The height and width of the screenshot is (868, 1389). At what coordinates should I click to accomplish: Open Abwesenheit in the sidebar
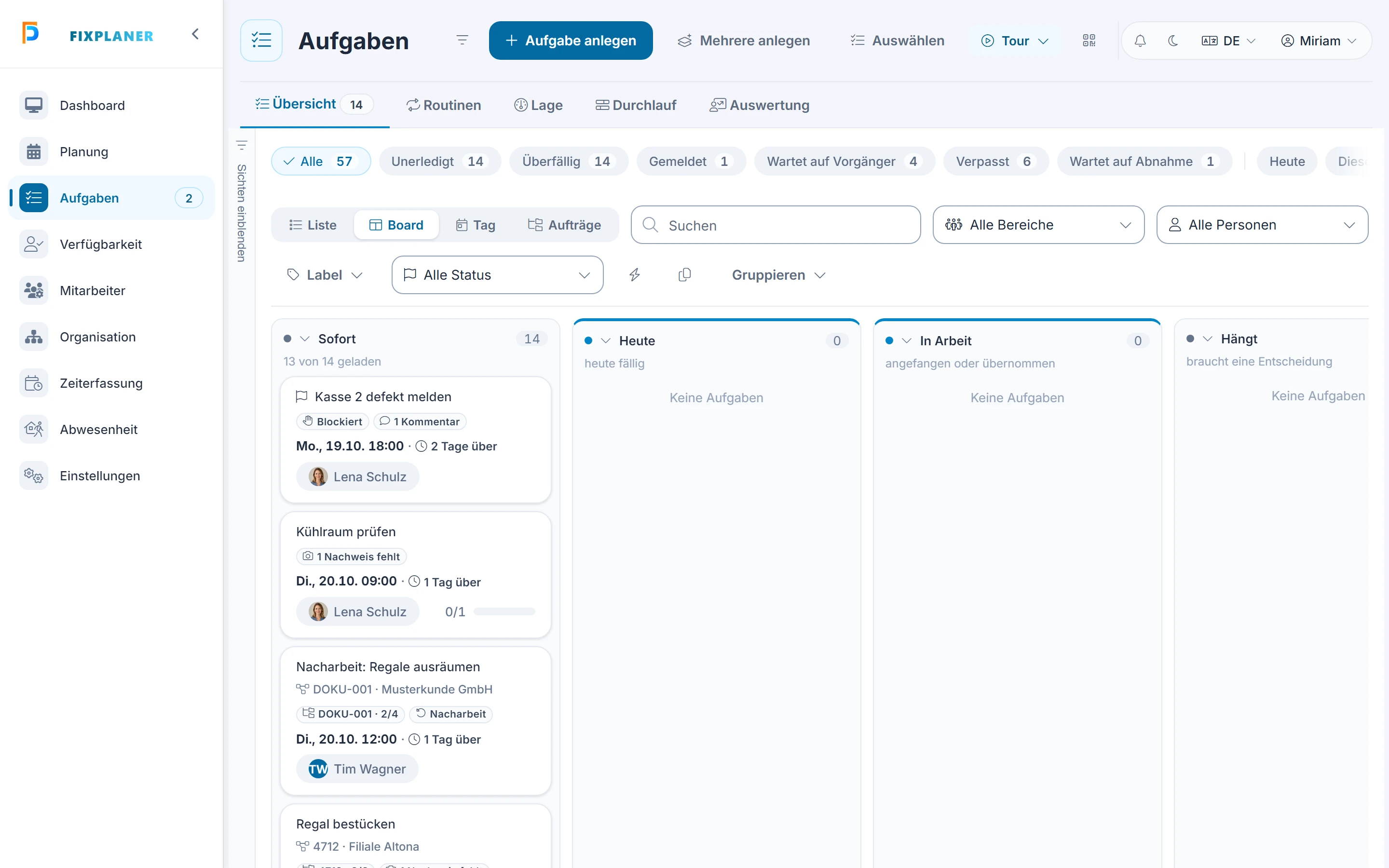111,429
